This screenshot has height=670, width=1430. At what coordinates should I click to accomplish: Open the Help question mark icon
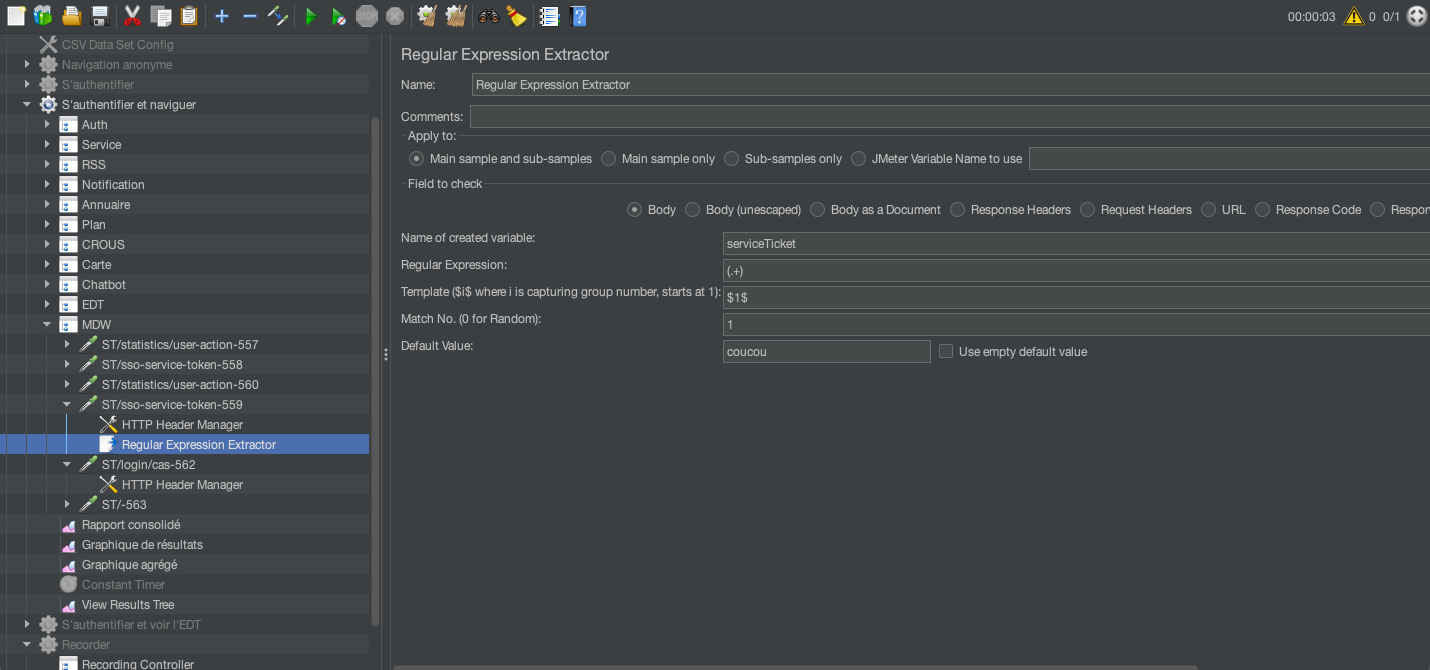point(578,16)
